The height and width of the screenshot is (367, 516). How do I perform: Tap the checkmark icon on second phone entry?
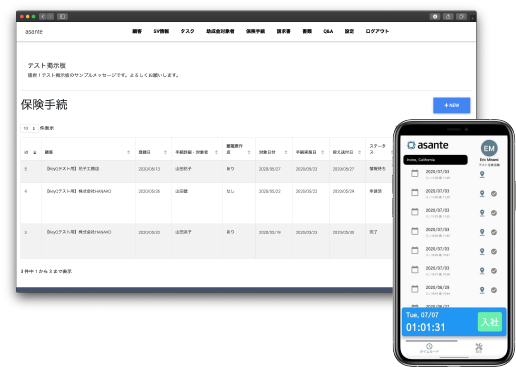494,194
